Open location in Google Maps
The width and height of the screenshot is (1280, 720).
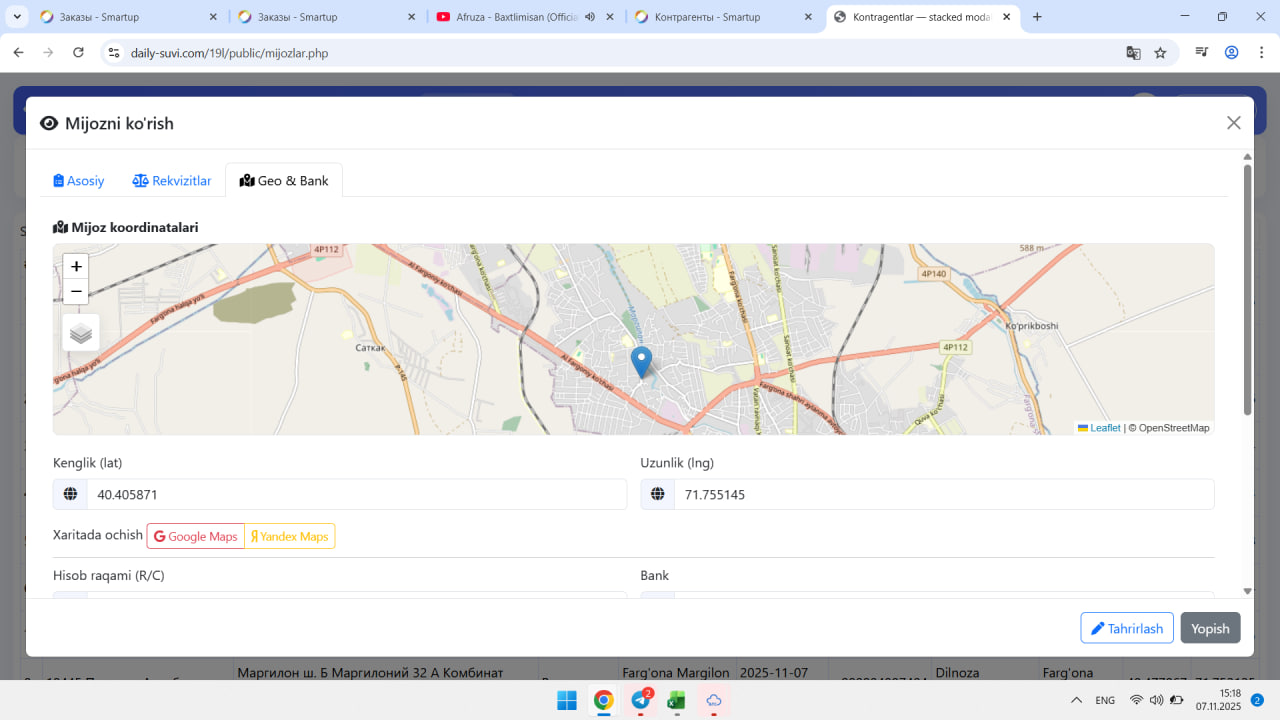pyautogui.click(x=196, y=537)
